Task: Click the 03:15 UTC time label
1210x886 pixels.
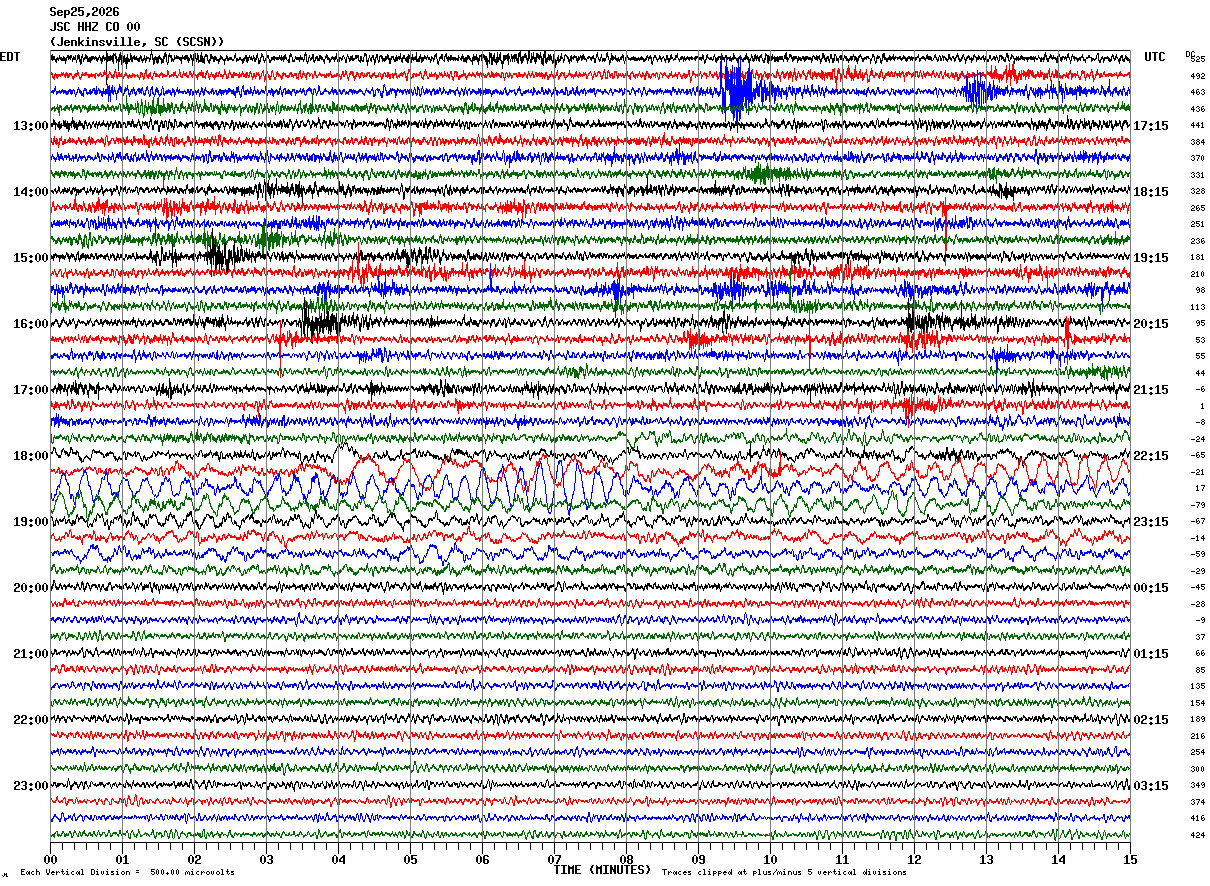Action: (x=1151, y=786)
